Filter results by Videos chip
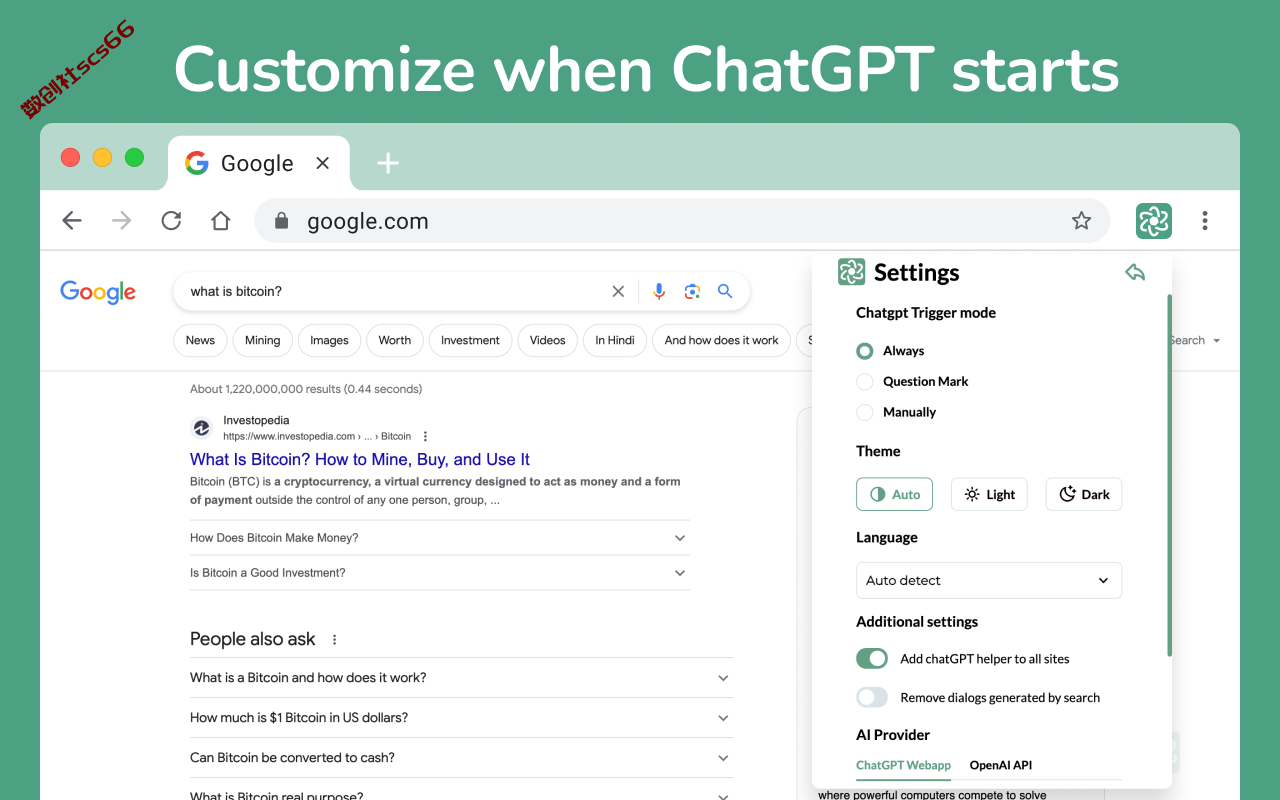Viewport: 1280px width, 800px height. pos(547,340)
